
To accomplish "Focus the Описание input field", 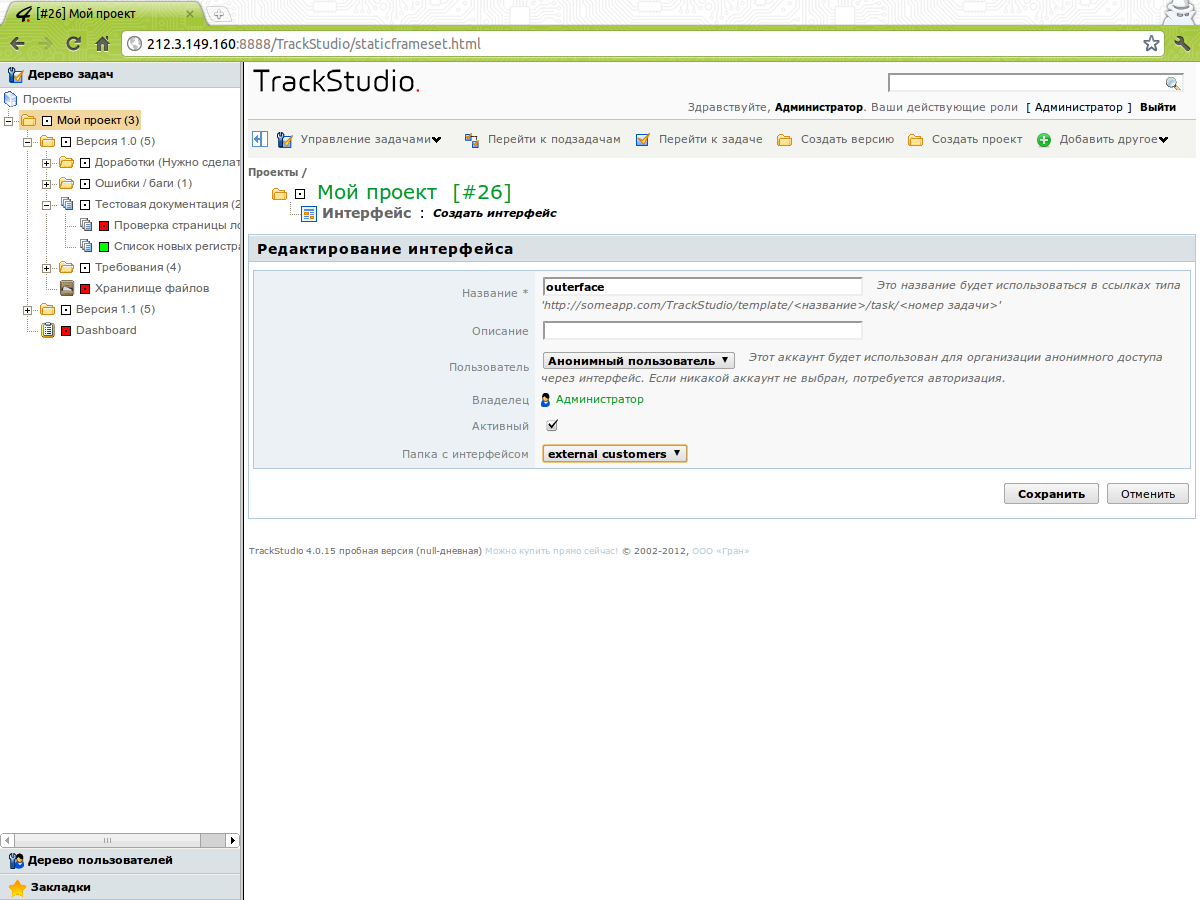I will coord(702,330).
